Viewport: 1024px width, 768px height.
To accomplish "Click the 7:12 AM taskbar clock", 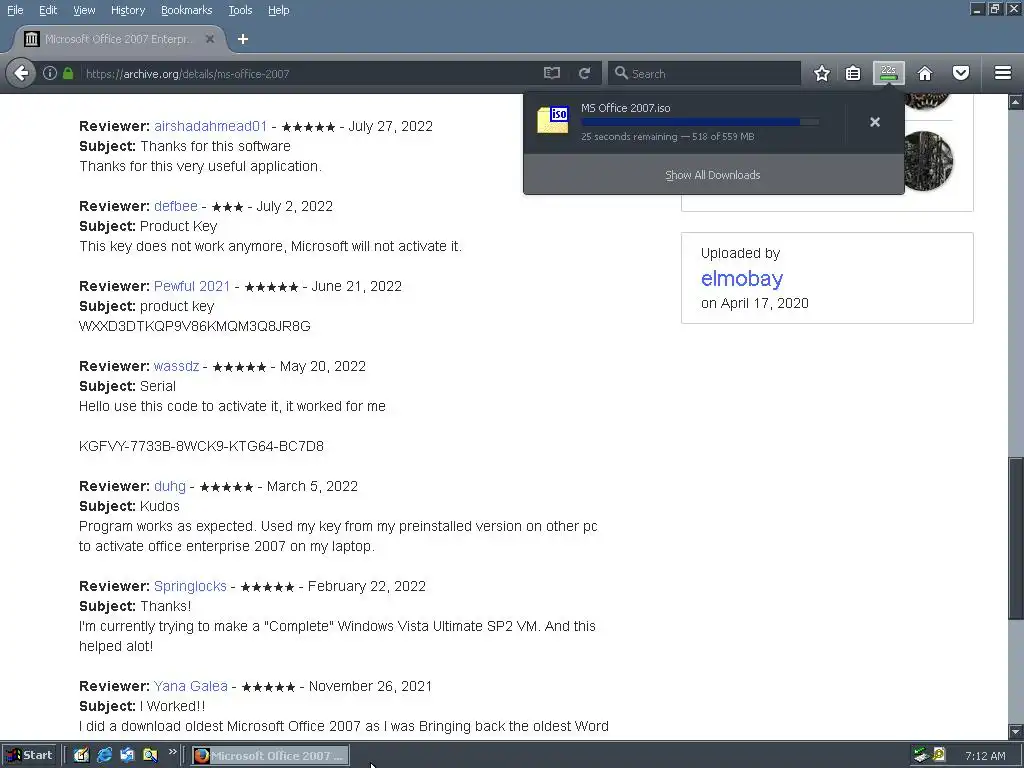I will click(x=985, y=756).
